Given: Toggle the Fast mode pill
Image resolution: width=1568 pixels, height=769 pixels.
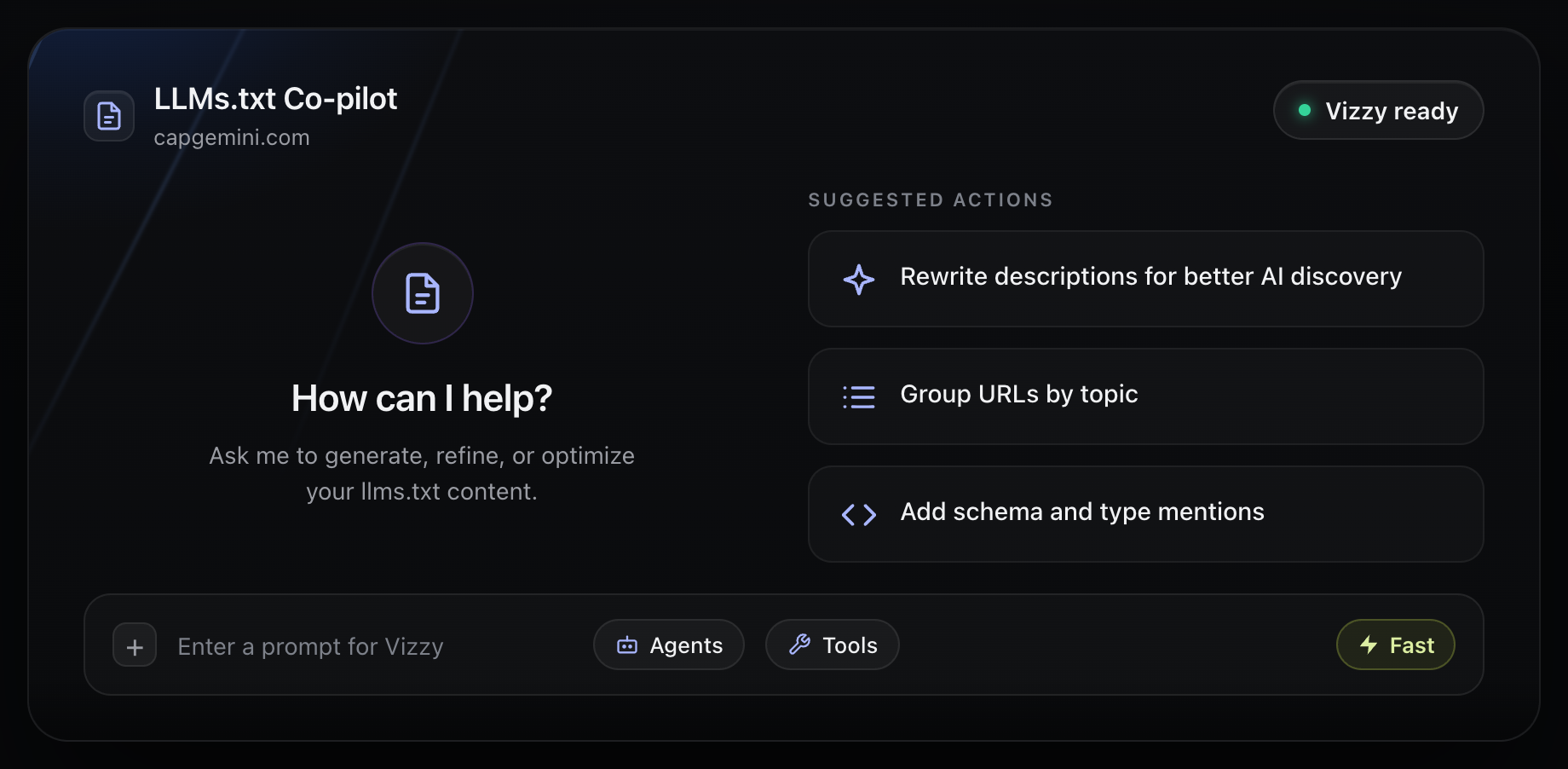Looking at the screenshot, I should 1396,645.
